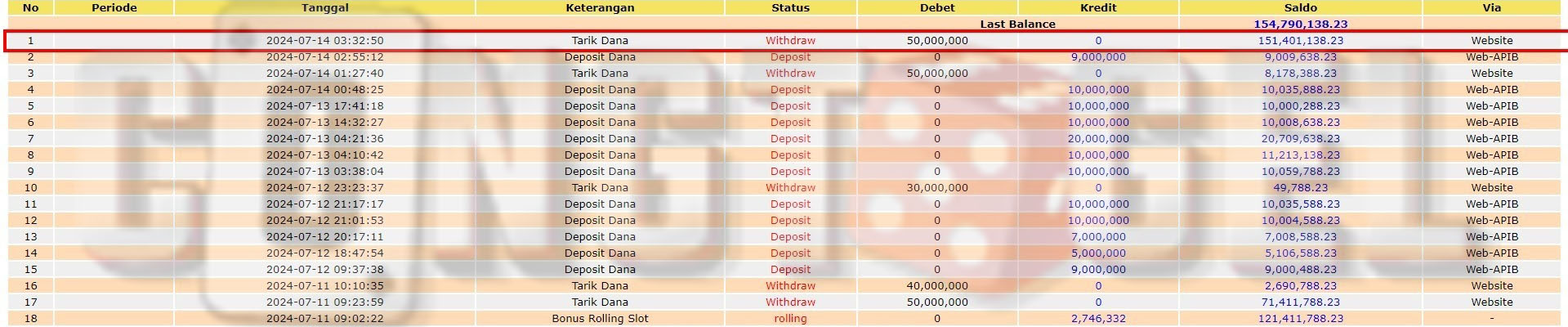
Task: Click the date 2024-07-12 23:23:37
Action: tap(324, 188)
